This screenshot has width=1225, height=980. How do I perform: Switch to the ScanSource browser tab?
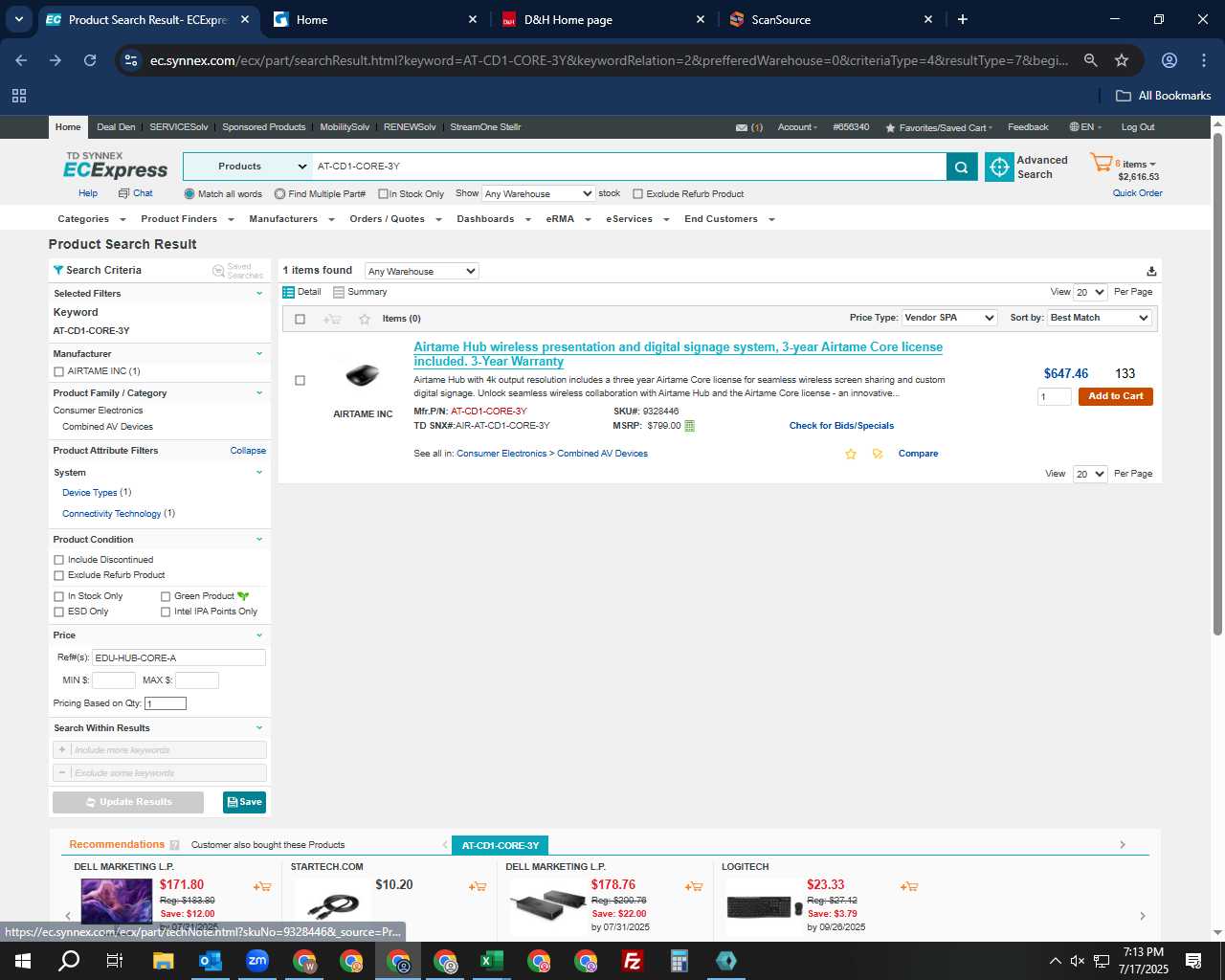pos(831,19)
